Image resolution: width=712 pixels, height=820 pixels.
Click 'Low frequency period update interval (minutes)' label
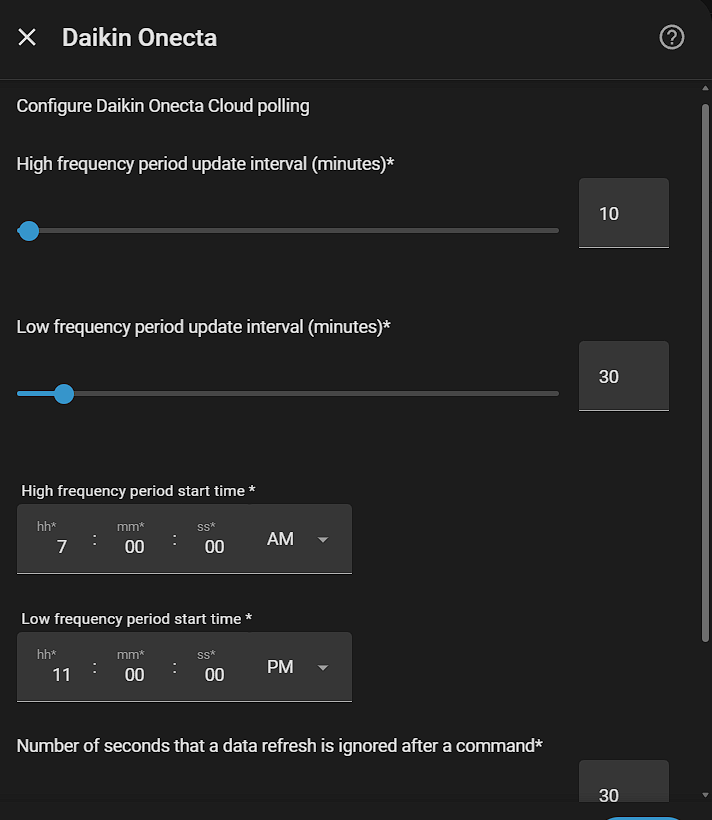[x=204, y=327]
